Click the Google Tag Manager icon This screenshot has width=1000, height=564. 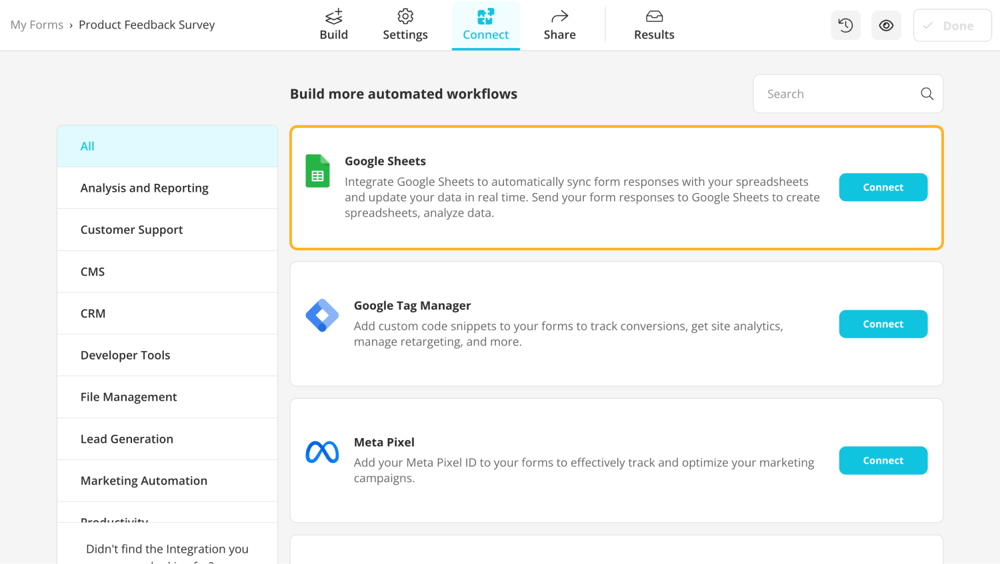[x=322, y=315]
